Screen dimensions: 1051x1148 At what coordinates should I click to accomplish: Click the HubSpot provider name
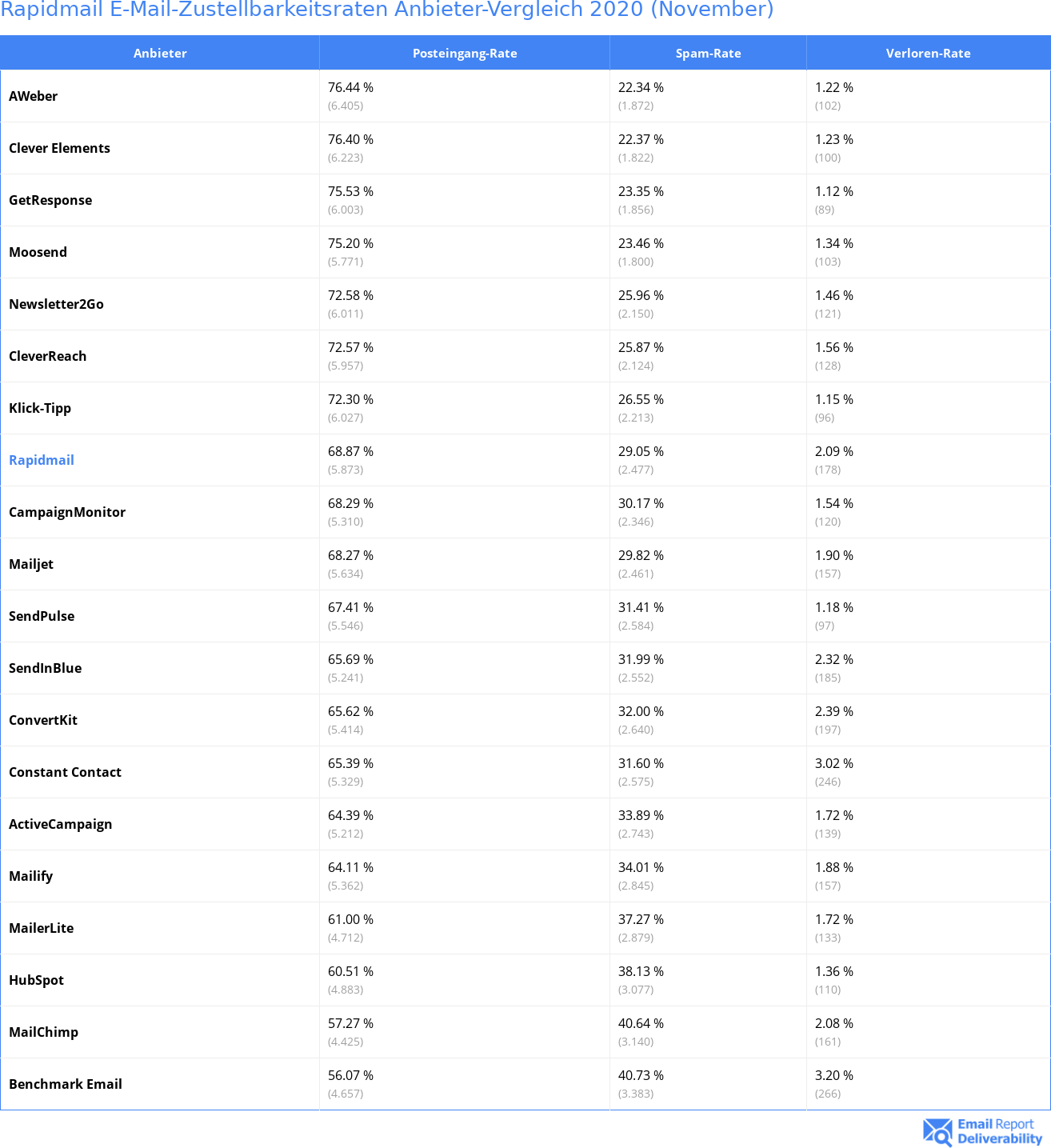tap(37, 980)
